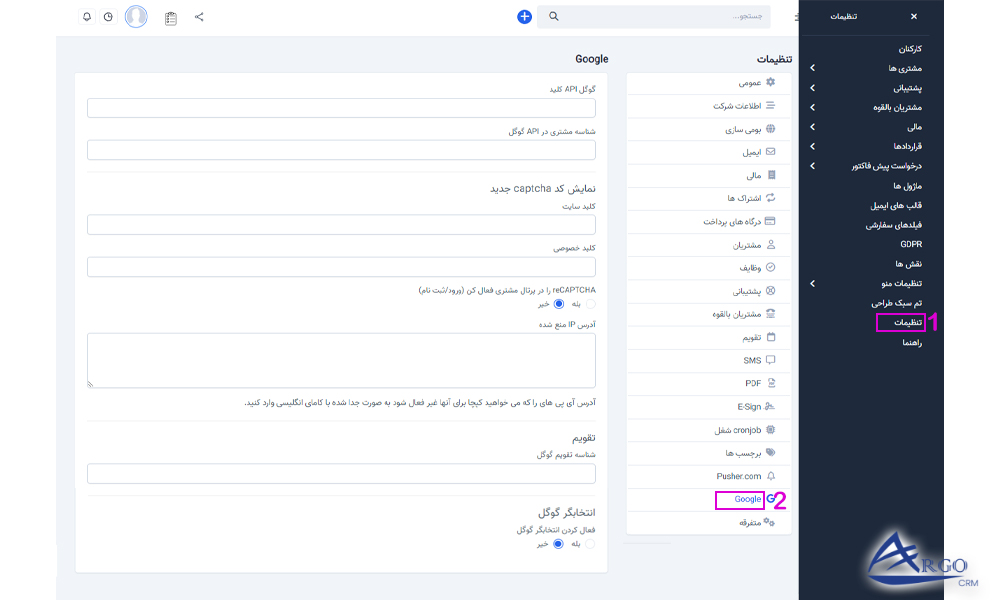Viewport: 1000px width, 600px height.
Task: Open the clipboard notes icon
Action: 170,17
